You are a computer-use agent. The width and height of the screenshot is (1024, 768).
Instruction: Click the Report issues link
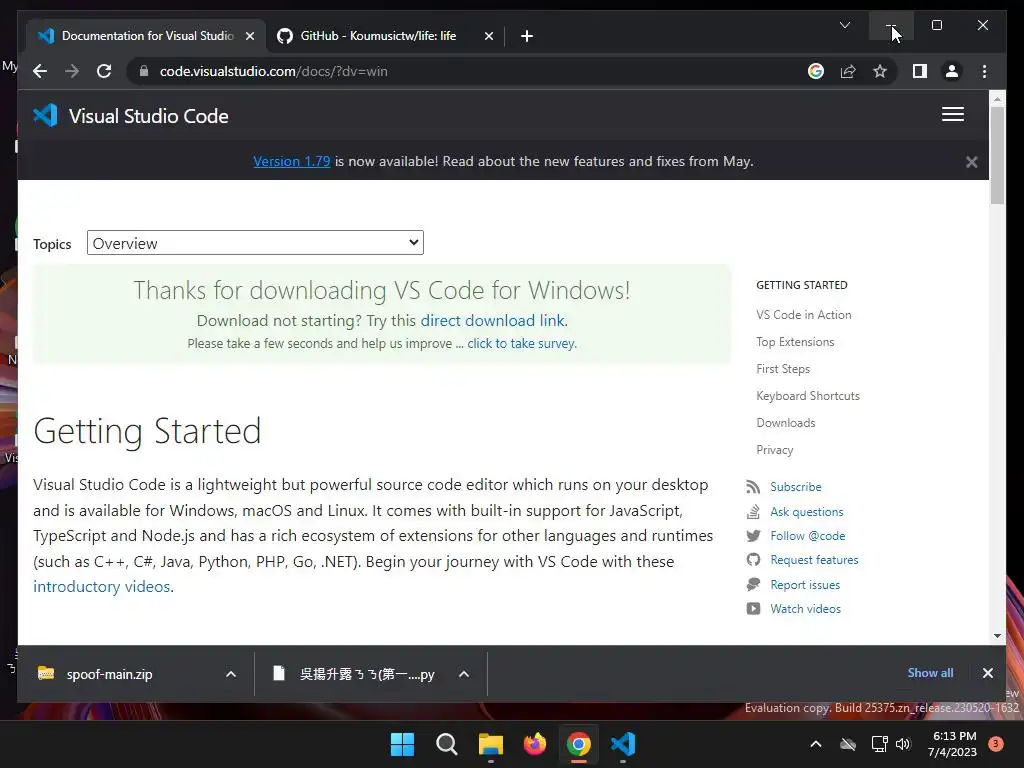[x=805, y=584]
